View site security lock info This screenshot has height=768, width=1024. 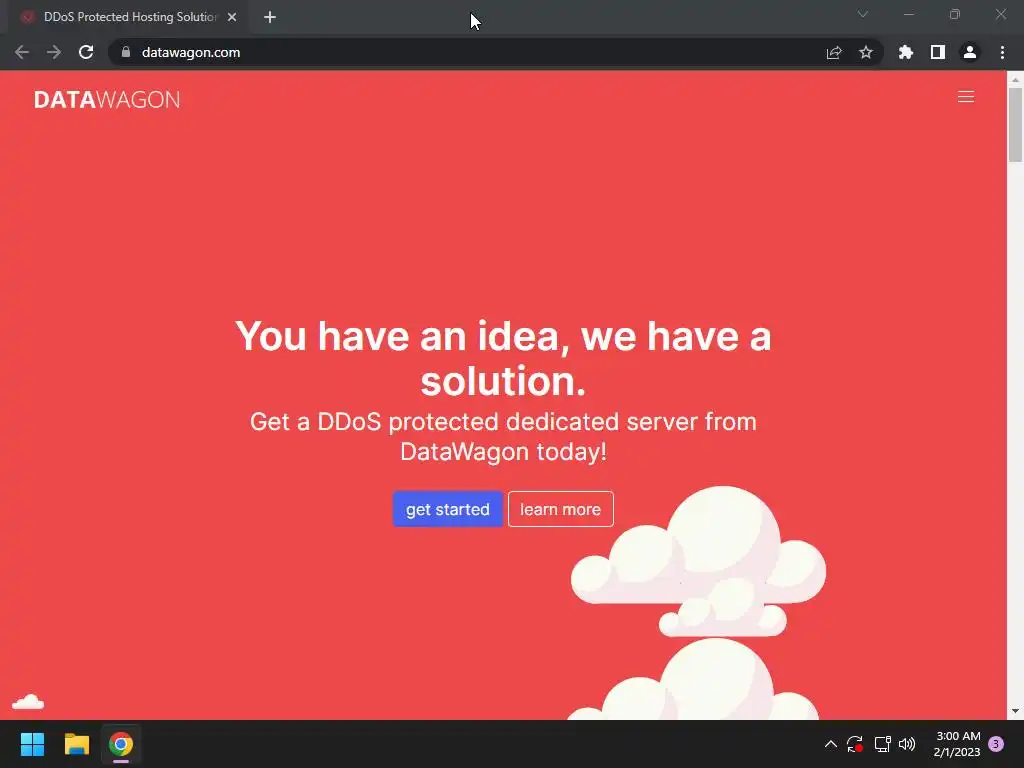pos(126,52)
